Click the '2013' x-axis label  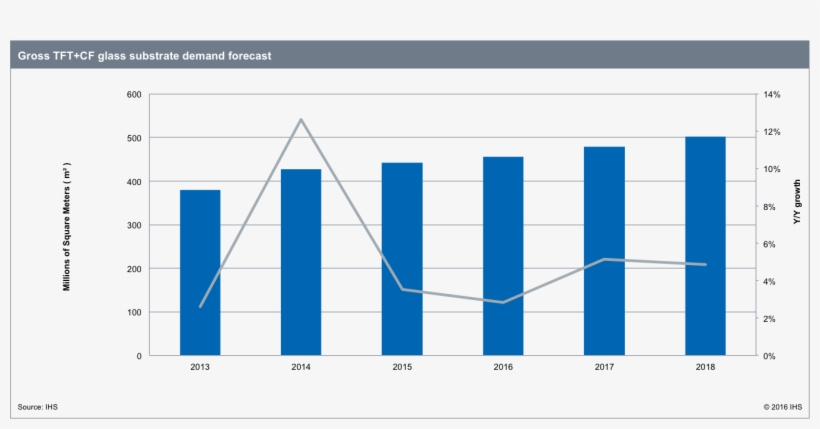click(x=200, y=367)
